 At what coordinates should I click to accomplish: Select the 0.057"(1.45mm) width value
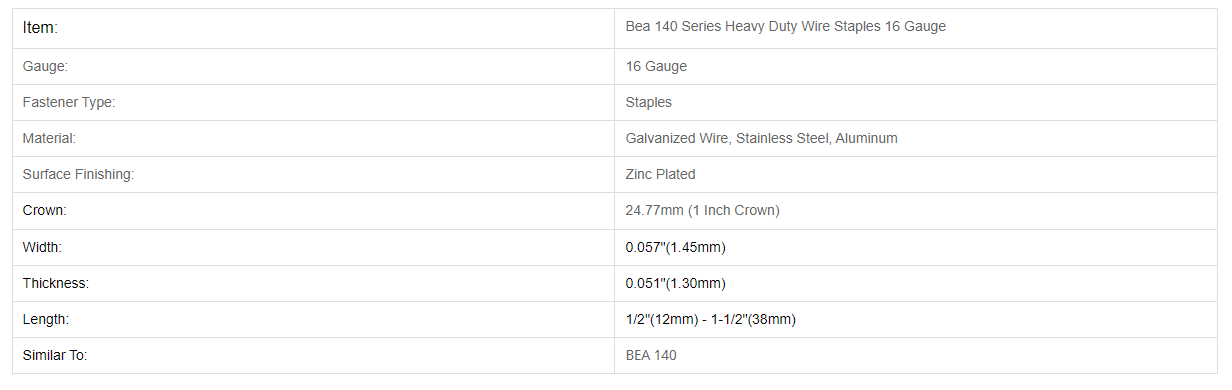(675, 247)
